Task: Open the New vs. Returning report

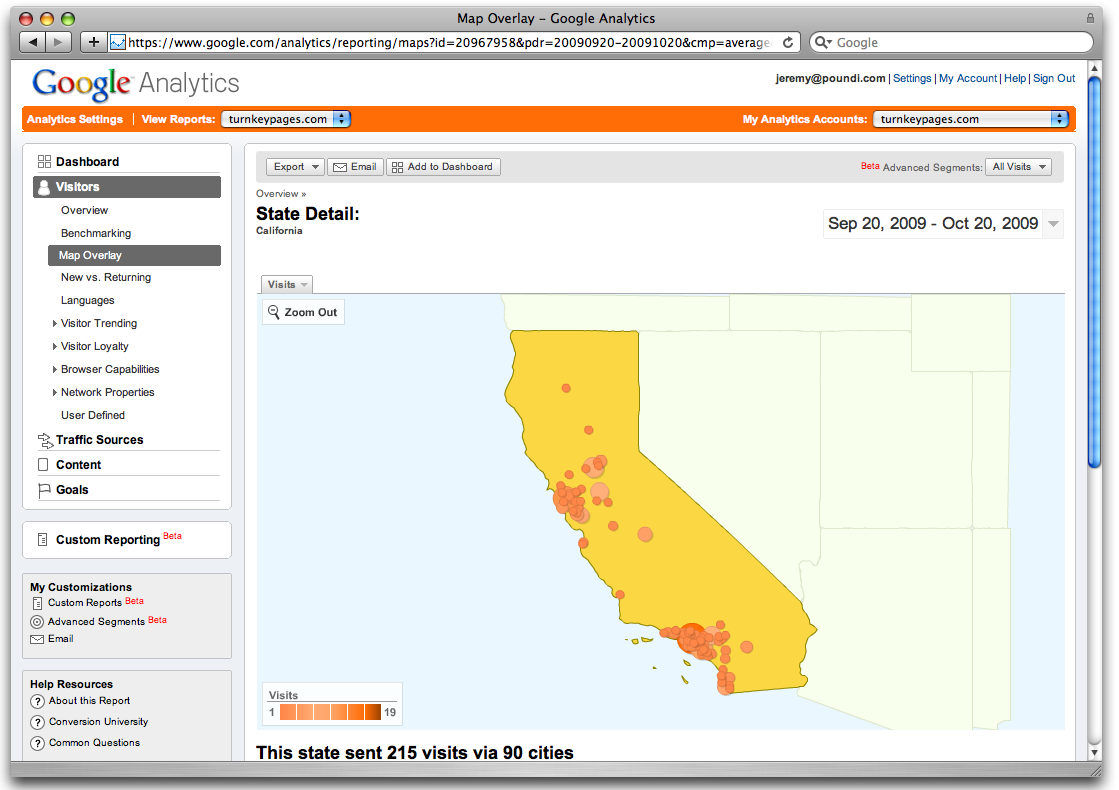Action: pos(106,278)
